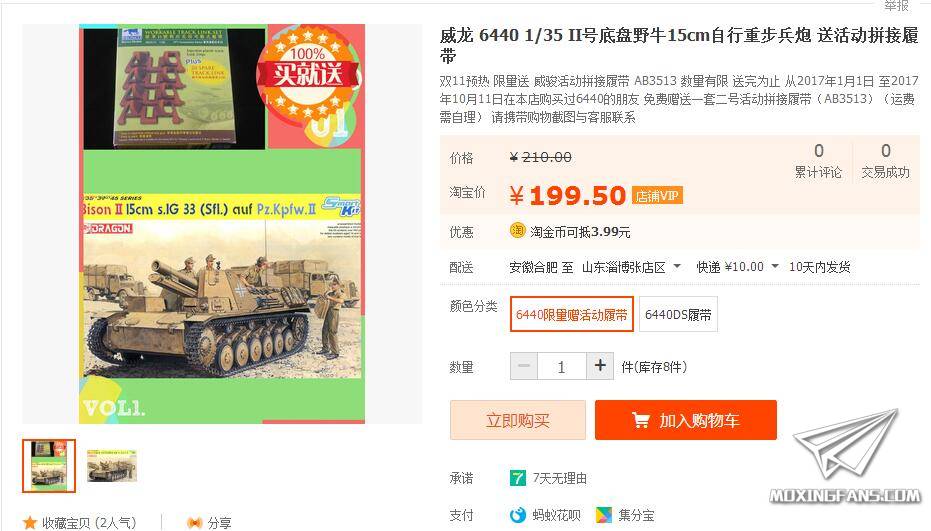931x531 pixels.
Task: Open 累计评论 reviews count
Action: 818,160
